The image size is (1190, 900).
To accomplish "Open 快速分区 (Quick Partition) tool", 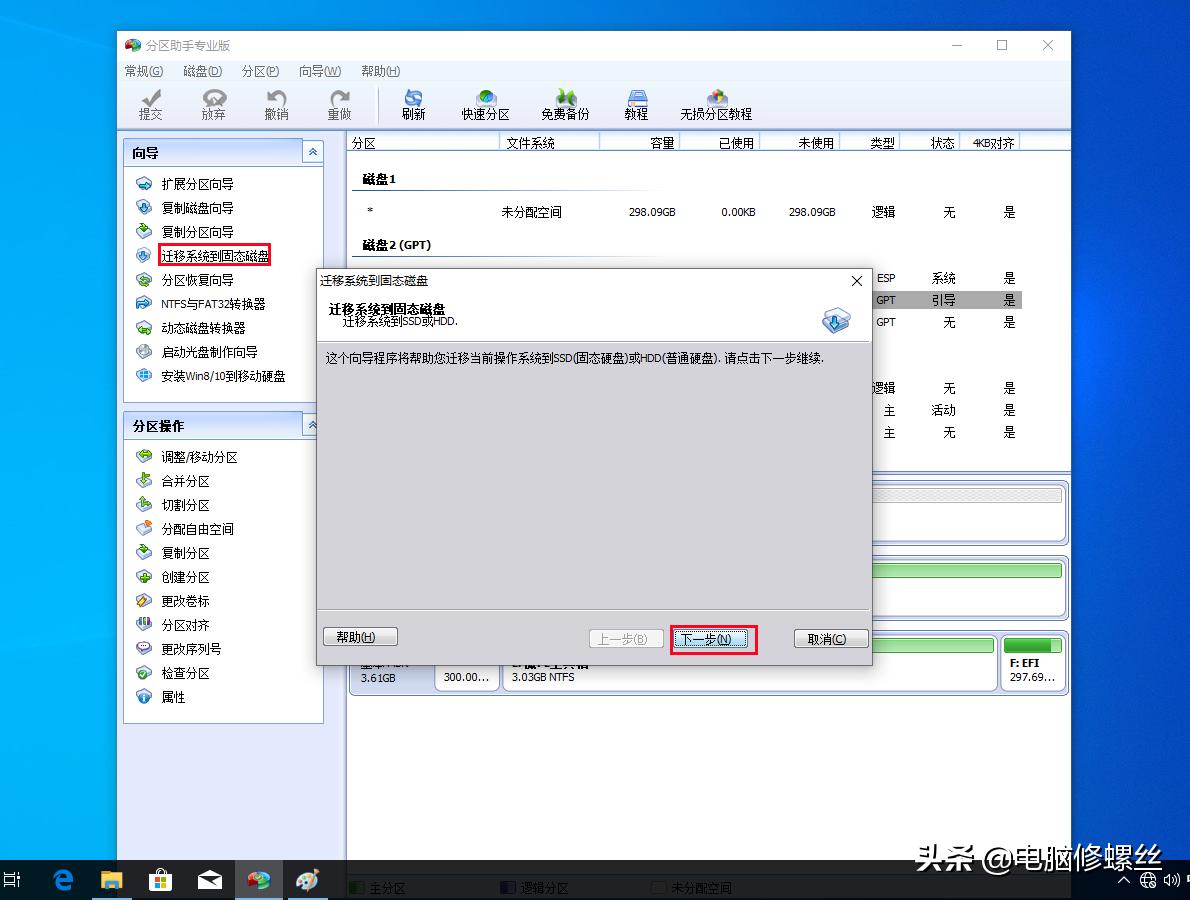I will tap(485, 103).
